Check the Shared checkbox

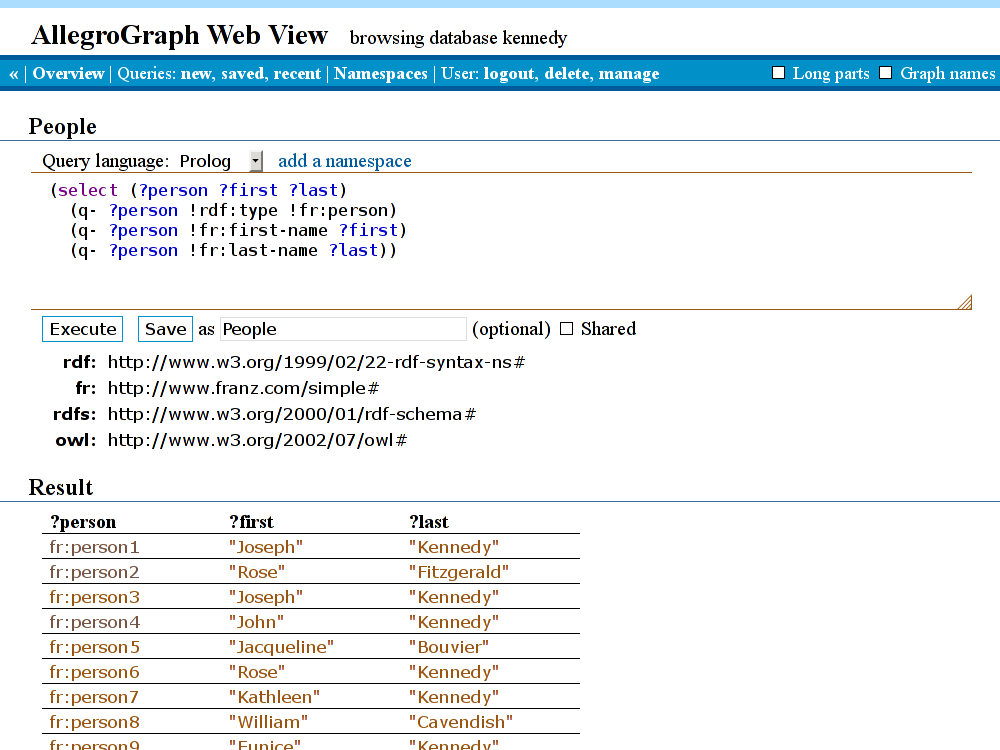tap(566, 329)
